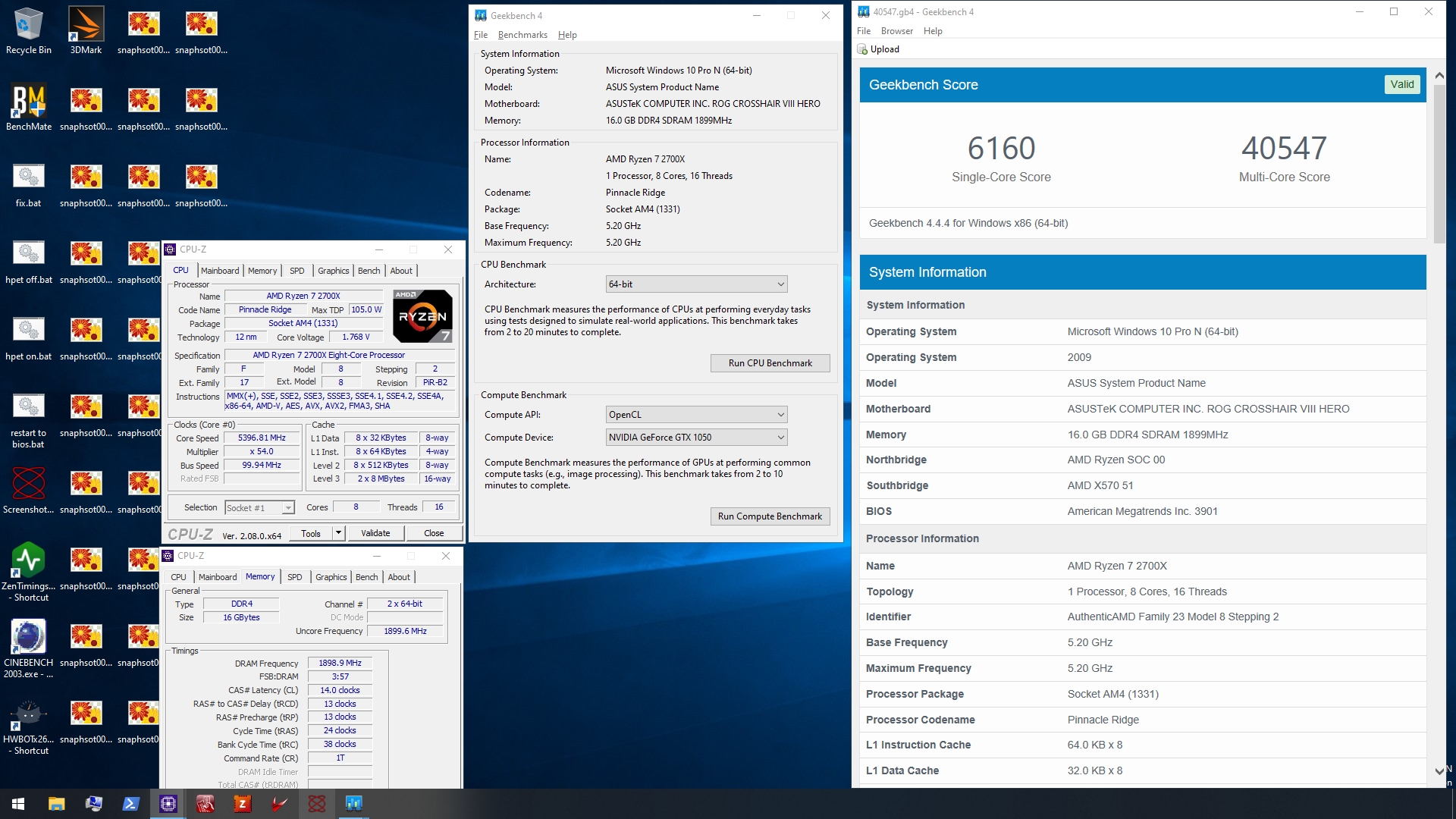Screen dimensions: 1456x819
Task: Open the Graphics tab in upper CPU-Z
Action: pos(334,271)
